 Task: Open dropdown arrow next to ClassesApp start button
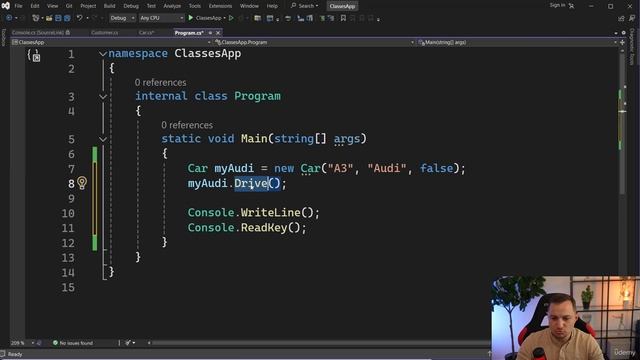pyautogui.click(x=224, y=18)
